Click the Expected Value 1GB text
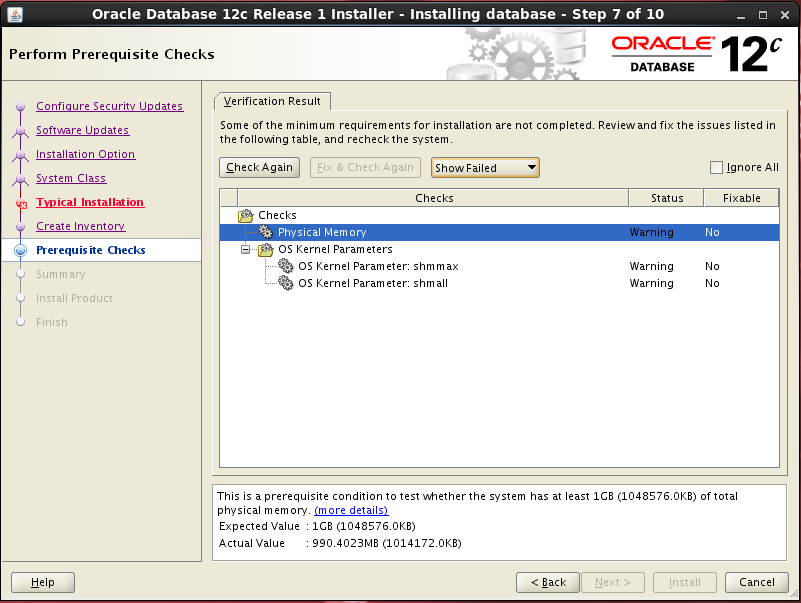The width and height of the screenshot is (801, 603). tap(364, 526)
